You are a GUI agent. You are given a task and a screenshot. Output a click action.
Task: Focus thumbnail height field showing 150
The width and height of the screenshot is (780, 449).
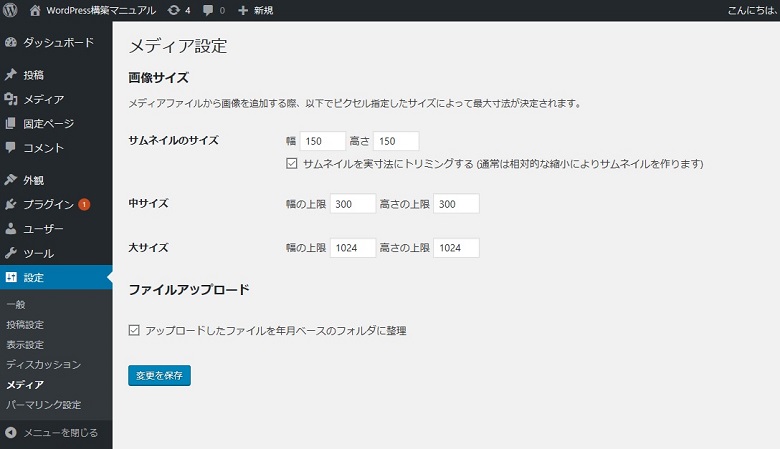(396, 141)
